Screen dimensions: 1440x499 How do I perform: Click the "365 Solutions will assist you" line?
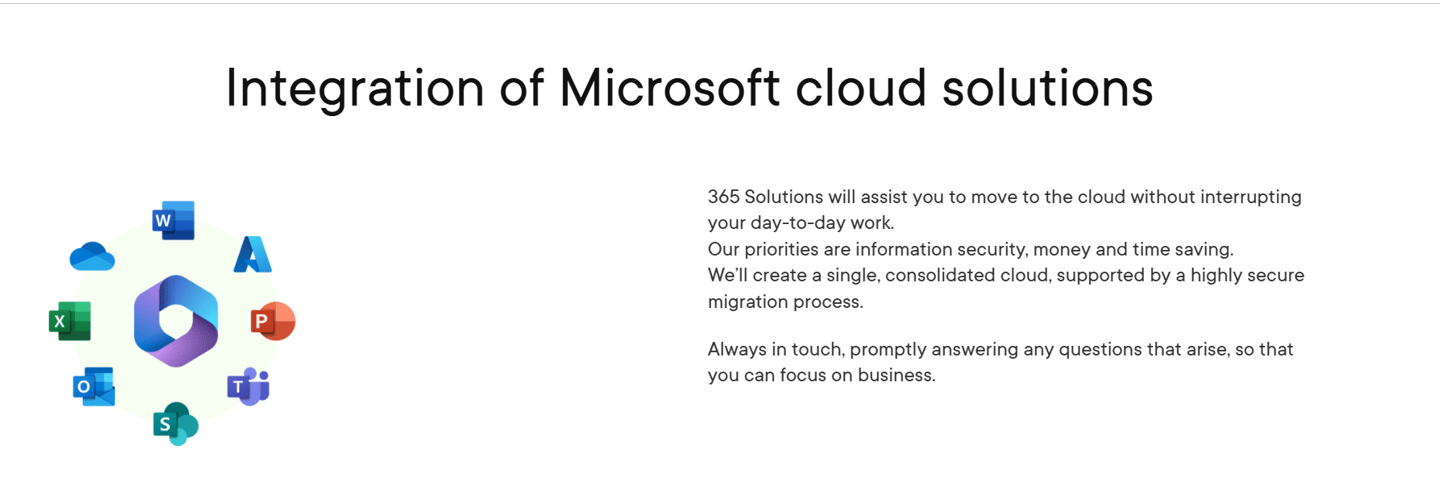click(x=1005, y=197)
